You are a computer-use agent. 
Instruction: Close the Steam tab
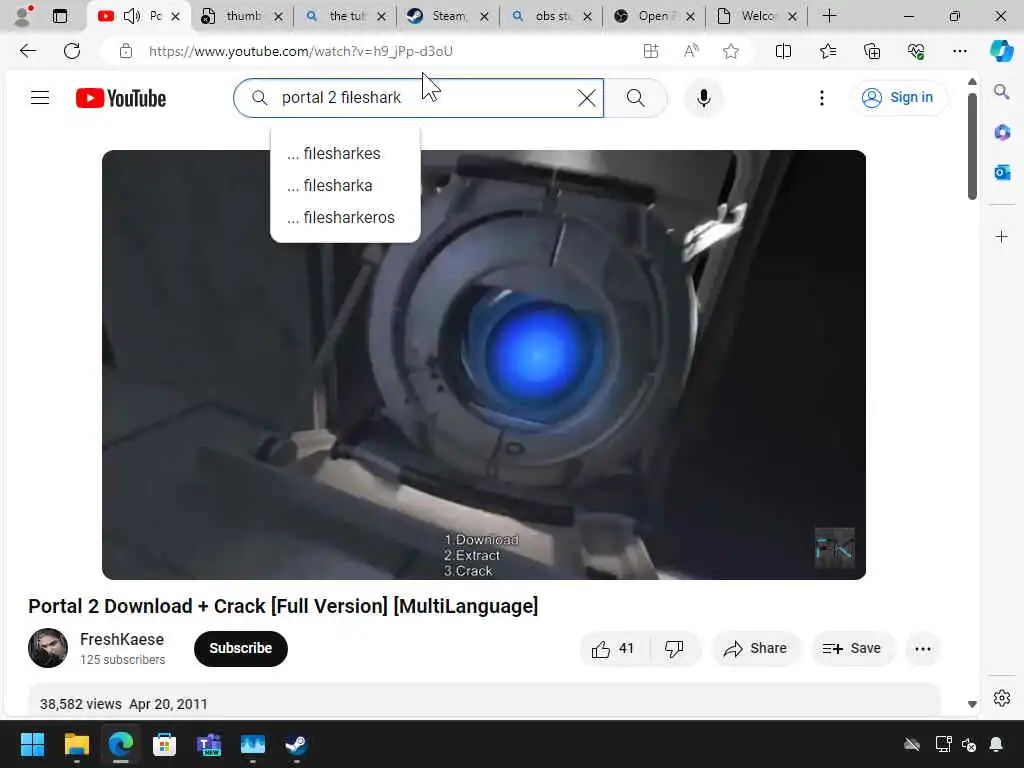[484, 16]
